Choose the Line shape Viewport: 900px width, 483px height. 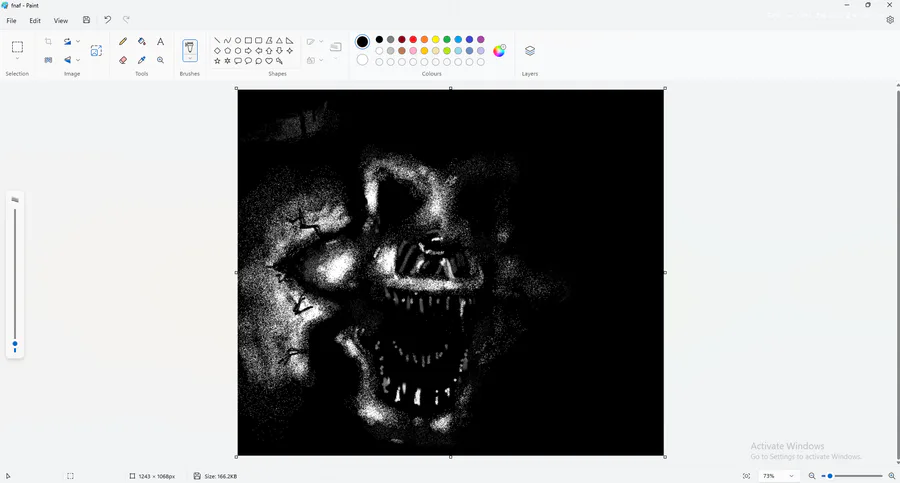pos(217,41)
